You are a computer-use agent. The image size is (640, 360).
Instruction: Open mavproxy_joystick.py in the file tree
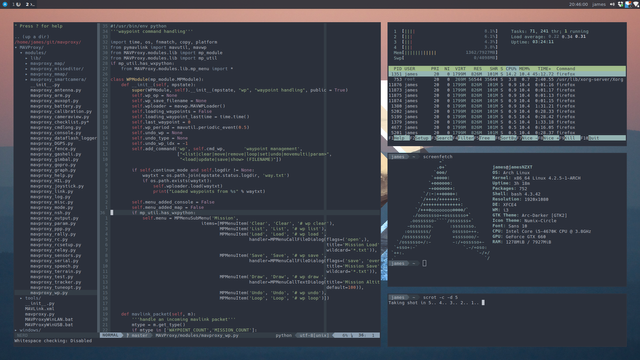click(57, 186)
